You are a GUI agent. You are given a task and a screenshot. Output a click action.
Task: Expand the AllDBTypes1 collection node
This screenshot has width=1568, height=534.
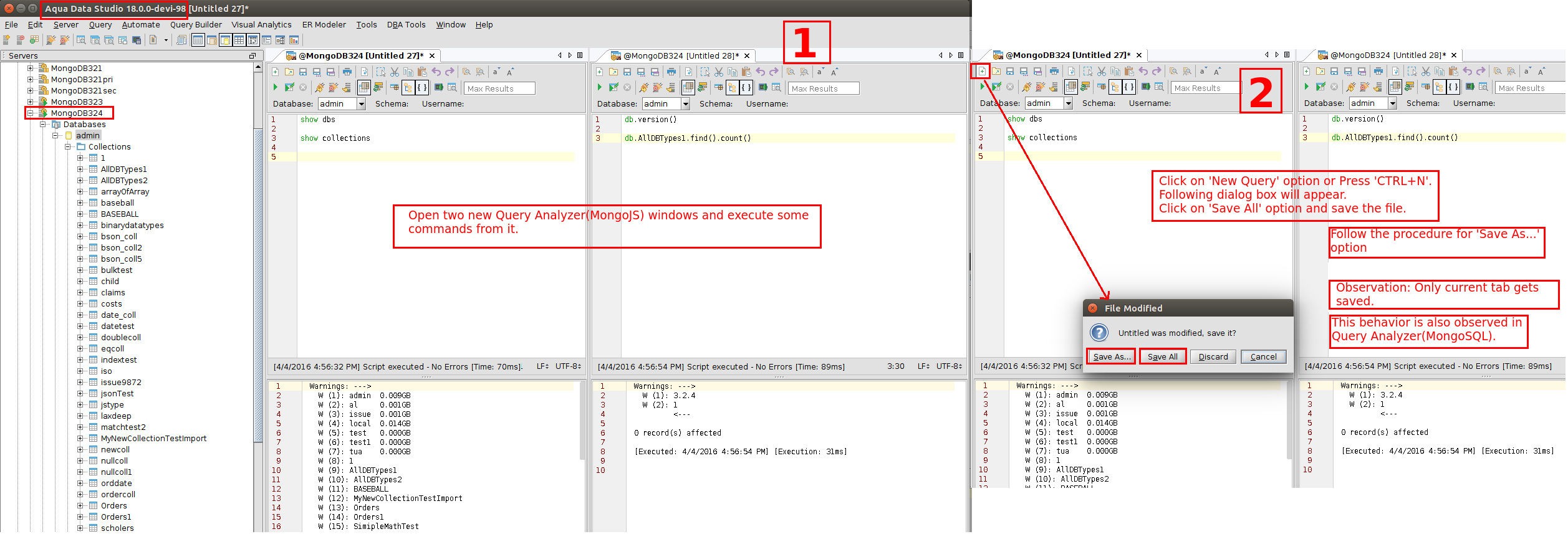point(80,169)
